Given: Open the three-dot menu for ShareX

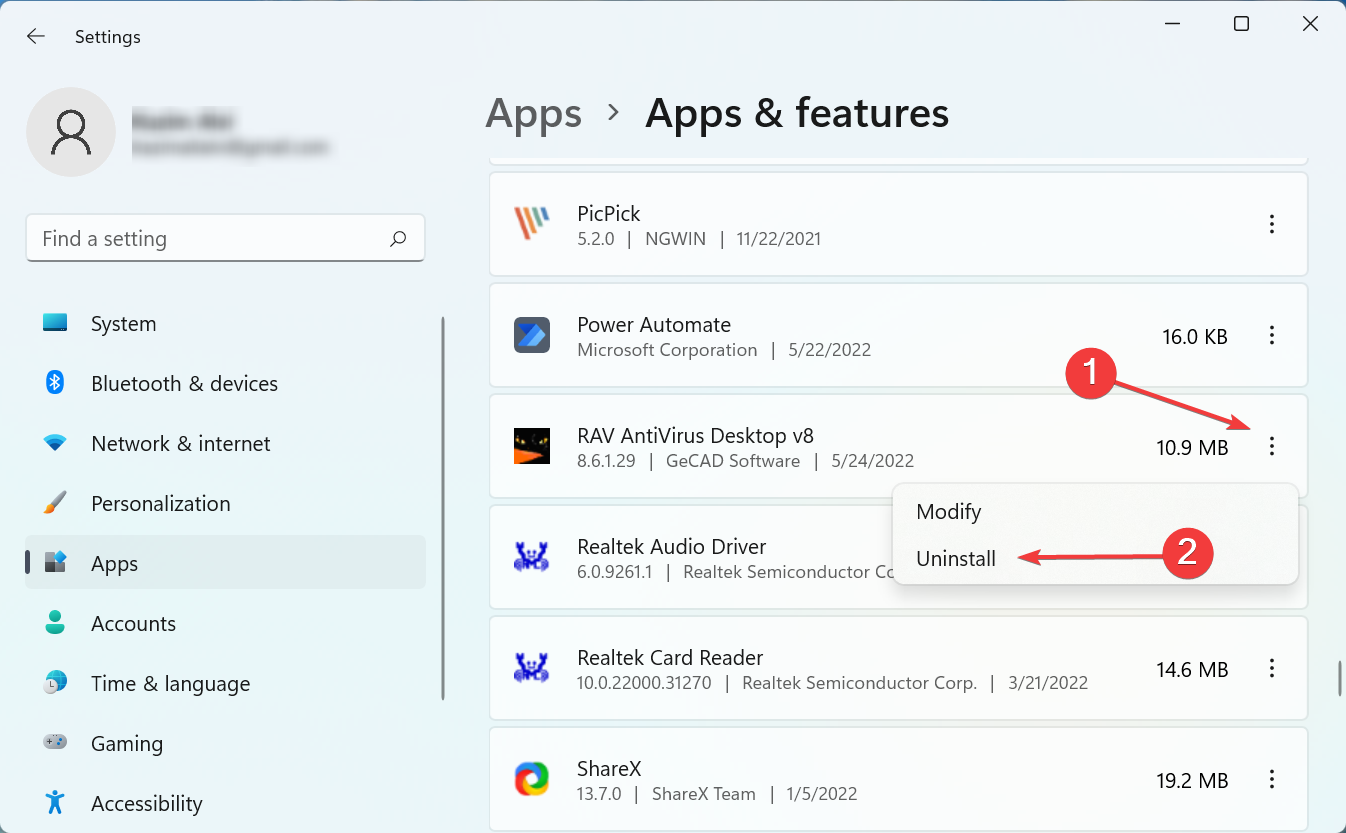Looking at the screenshot, I should (x=1272, y=780).
